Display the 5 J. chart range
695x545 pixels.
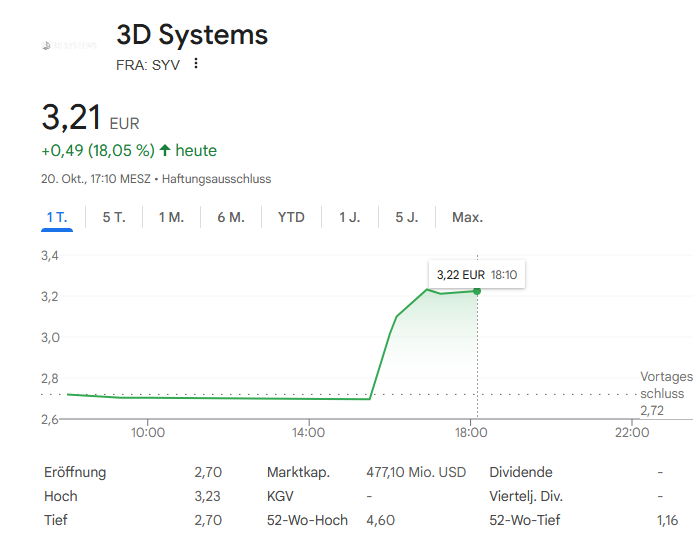(406, 217)
